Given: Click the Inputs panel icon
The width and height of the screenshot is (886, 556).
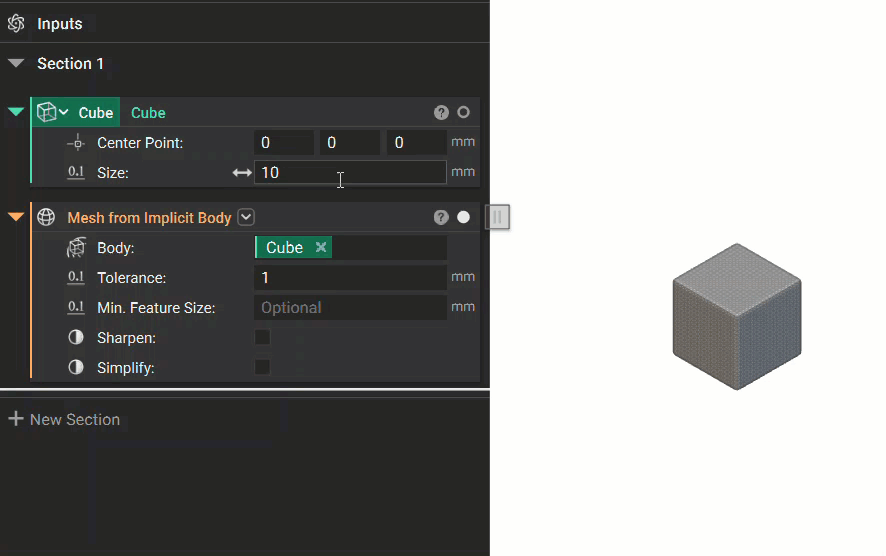Looking at the screenshot, I should [16, 23].
